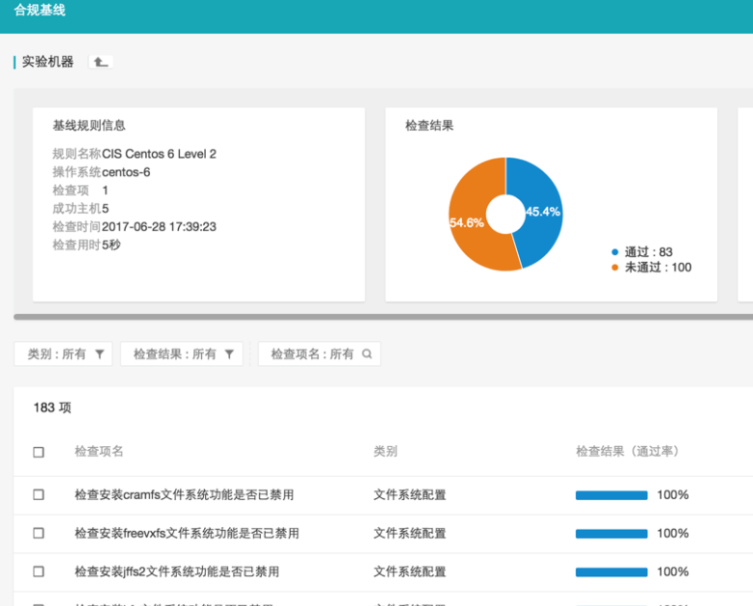
Task: Click the operating system value centos-6
Action: [x=126, y=172]
